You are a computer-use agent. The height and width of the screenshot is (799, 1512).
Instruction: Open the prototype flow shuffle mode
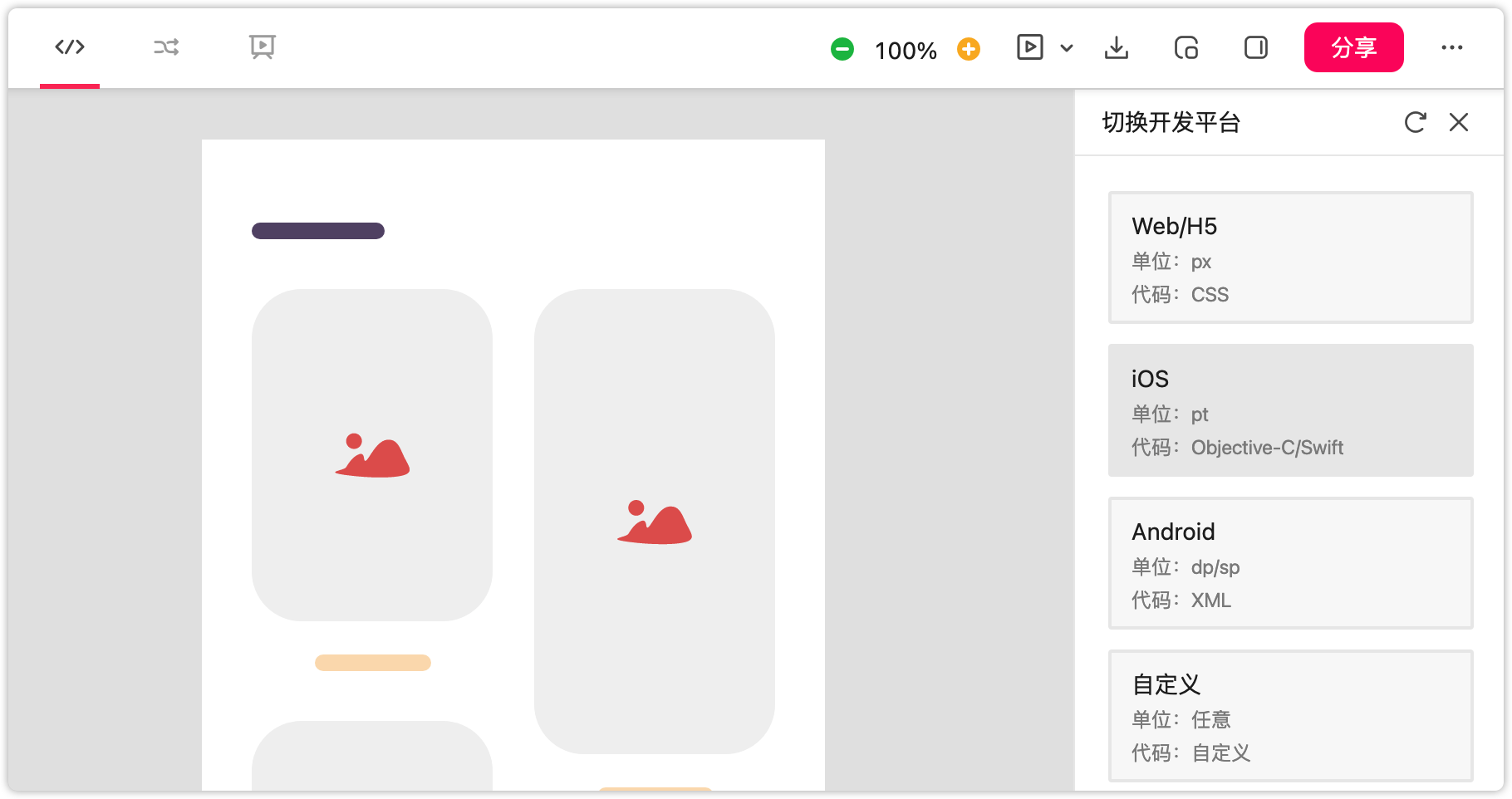point(166,47)
